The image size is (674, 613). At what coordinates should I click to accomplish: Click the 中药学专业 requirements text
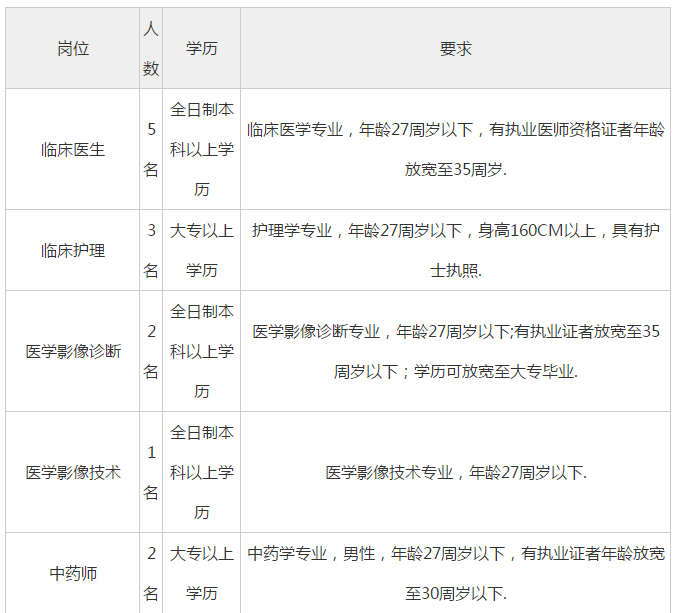[455, 573]
